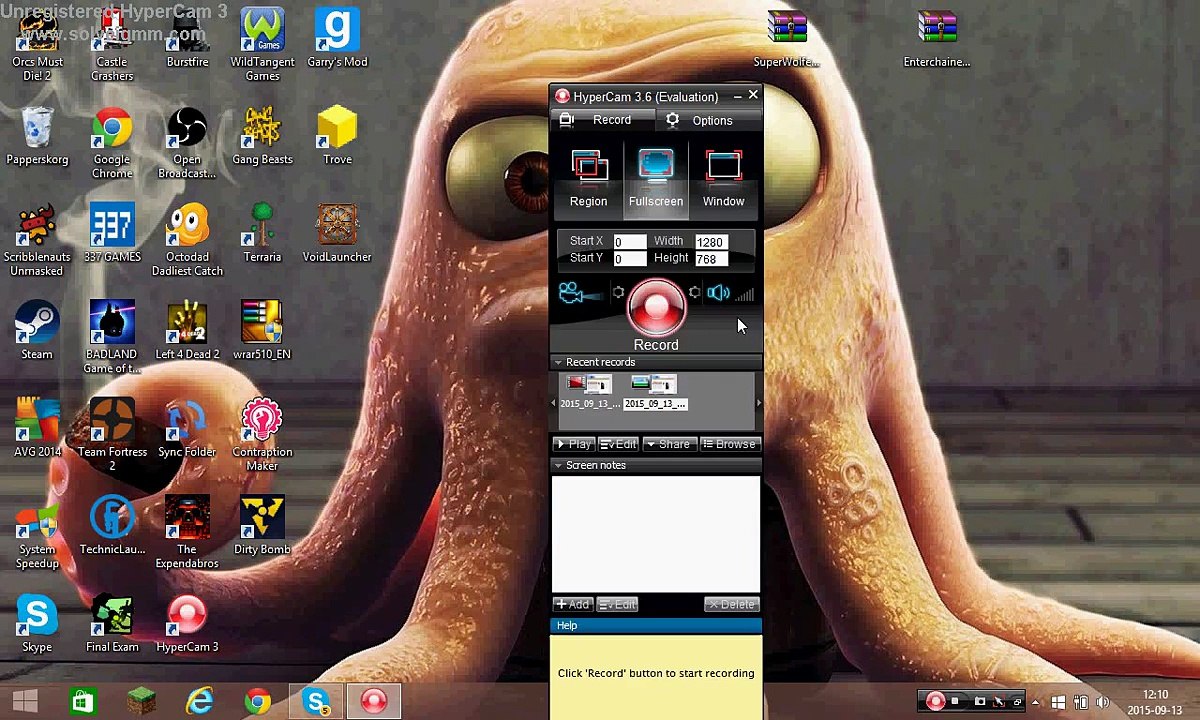The image size is (1200, 720).
Task: Click the Edit button under Screen notes
Action: point(617,604)
